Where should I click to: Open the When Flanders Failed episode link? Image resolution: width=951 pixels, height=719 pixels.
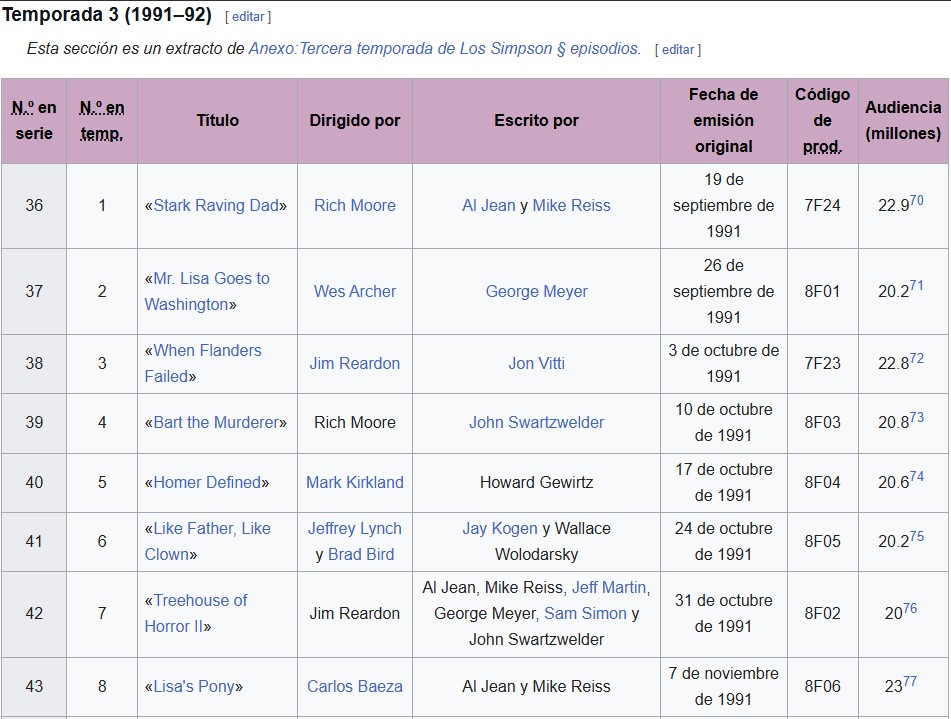tap(203, 363)
